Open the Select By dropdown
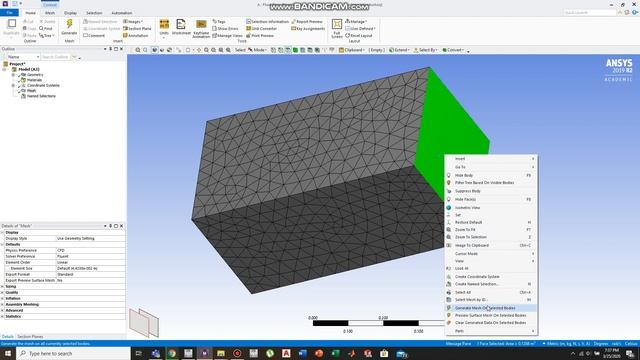 [x=425, y=50]
